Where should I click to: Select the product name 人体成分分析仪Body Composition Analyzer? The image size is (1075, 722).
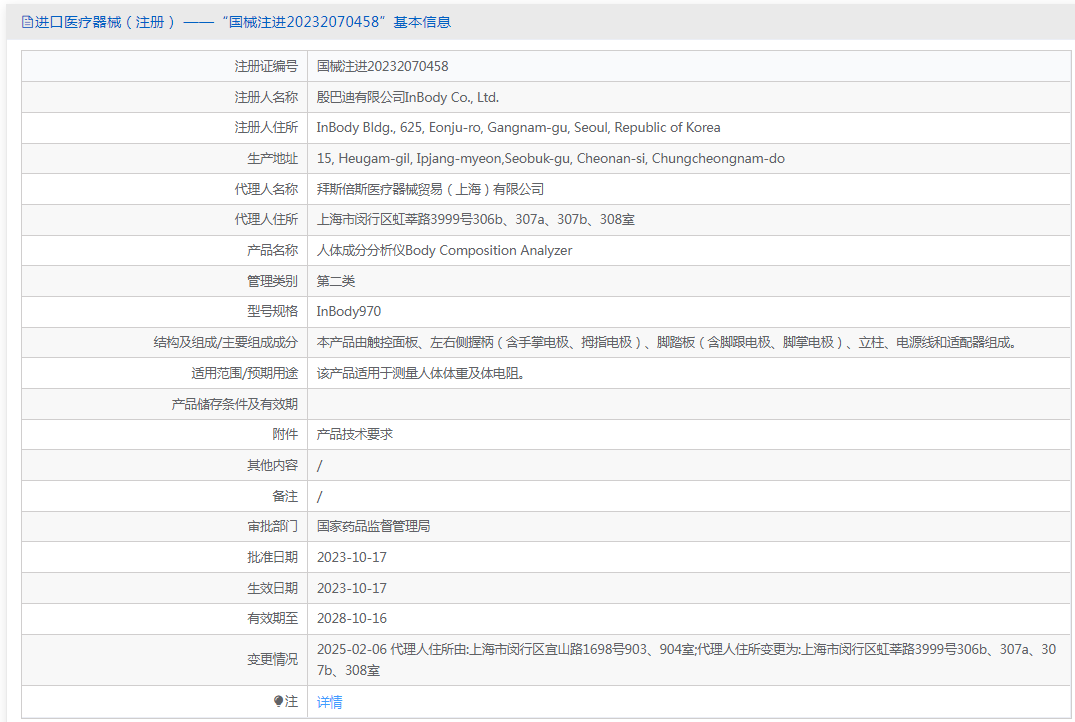click(x=444, y=250)
